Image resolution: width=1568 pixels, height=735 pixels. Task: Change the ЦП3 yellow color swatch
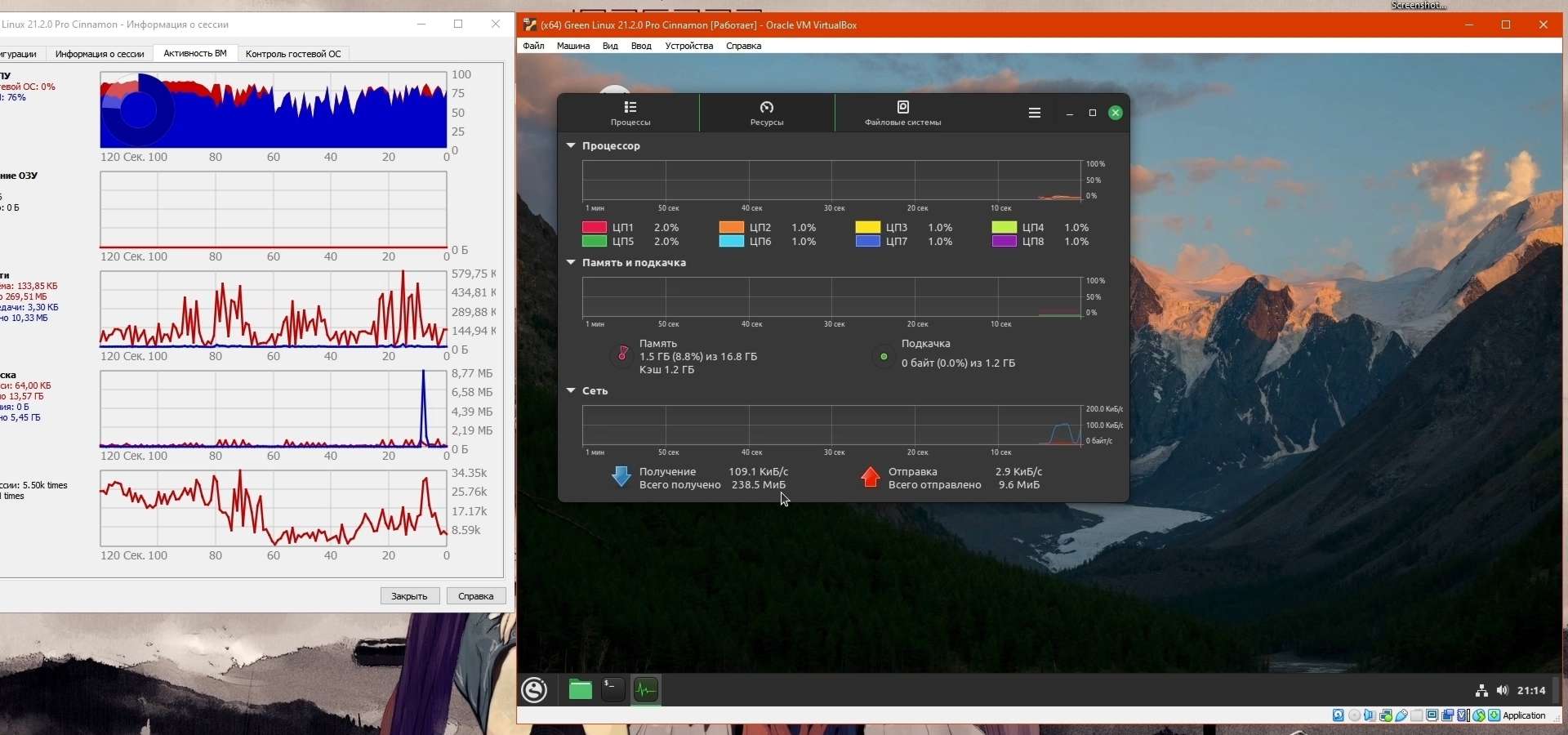coord(867,227)
